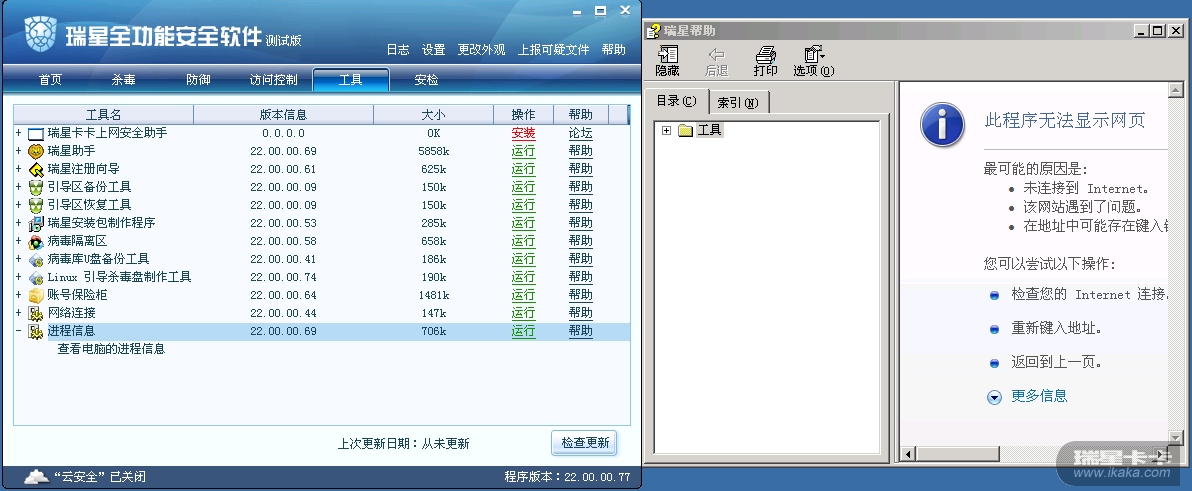1192x491 pixels.
Task: Switch to the 安检 tab
Action: [x=426, y=80]
